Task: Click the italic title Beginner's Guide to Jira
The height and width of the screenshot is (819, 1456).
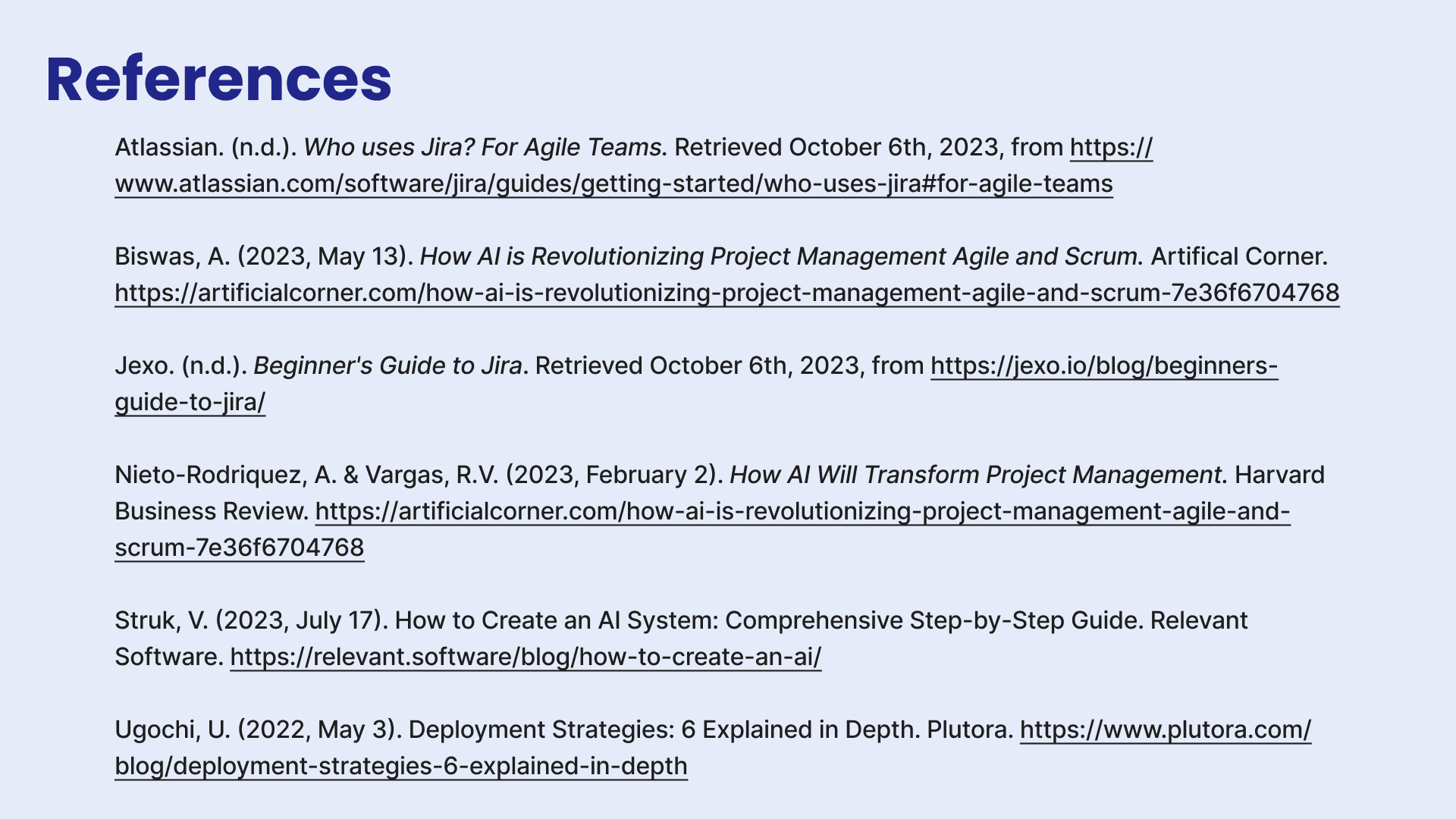Action: click(388, 366)
